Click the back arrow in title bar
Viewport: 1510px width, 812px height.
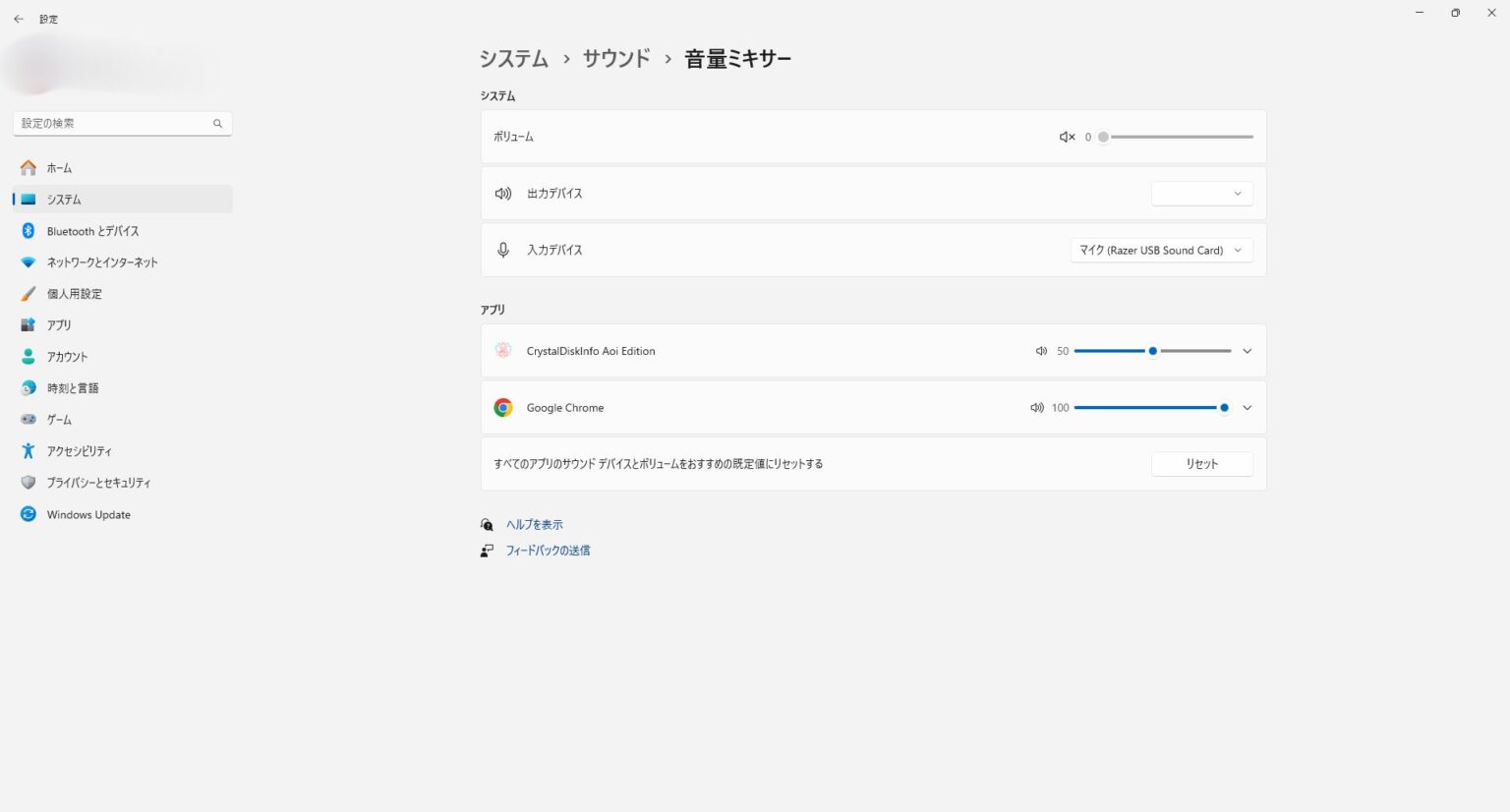tap(18, 19)
